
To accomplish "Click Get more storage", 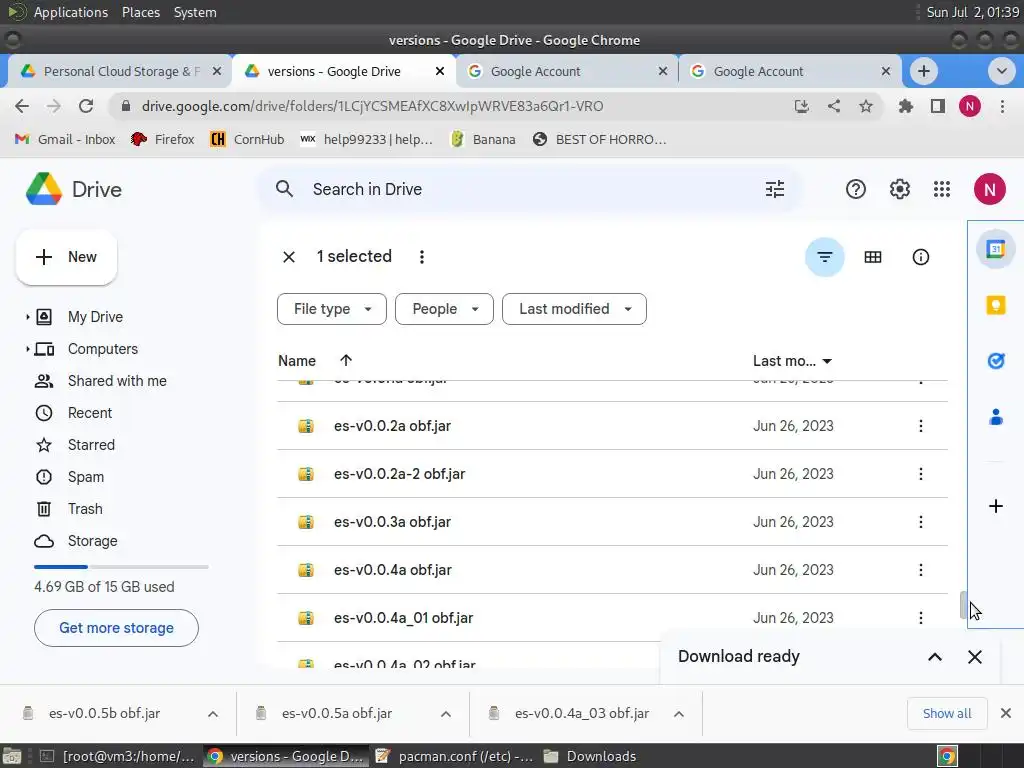I will click(x=116, y=628).
